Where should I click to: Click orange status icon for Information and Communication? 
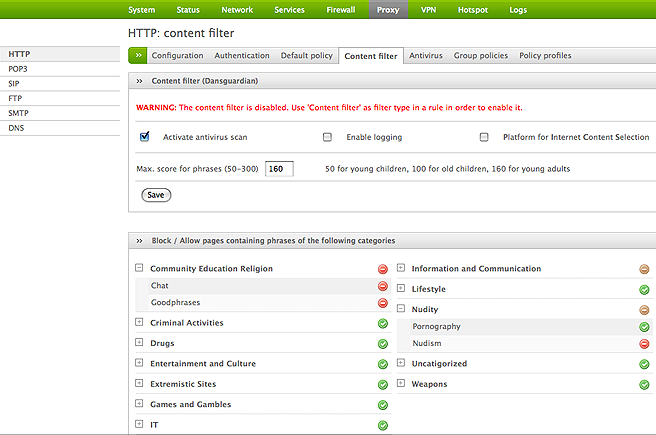point(644,269)
